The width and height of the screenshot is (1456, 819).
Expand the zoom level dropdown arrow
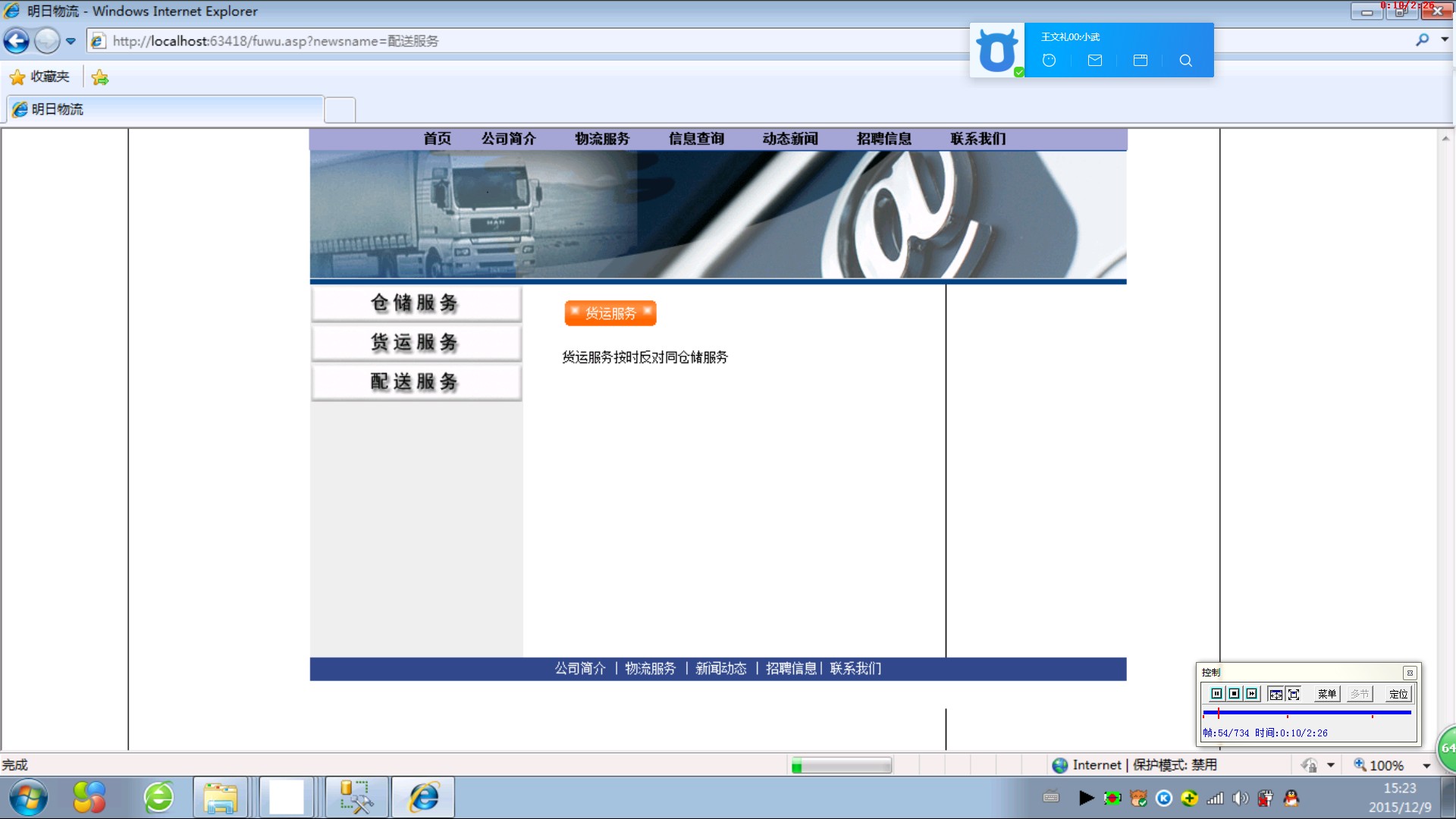coord(1426,766)
